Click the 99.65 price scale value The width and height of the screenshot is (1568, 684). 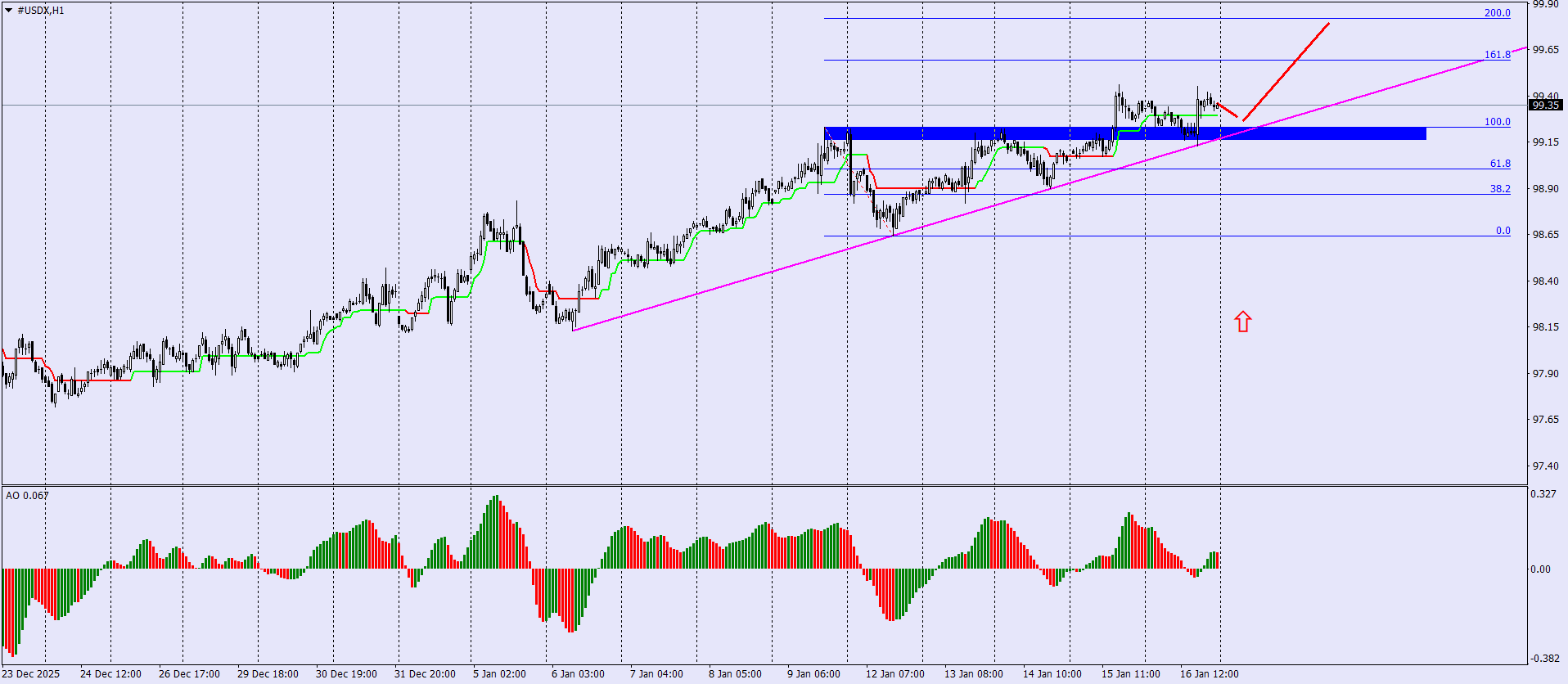[1545, 50]
